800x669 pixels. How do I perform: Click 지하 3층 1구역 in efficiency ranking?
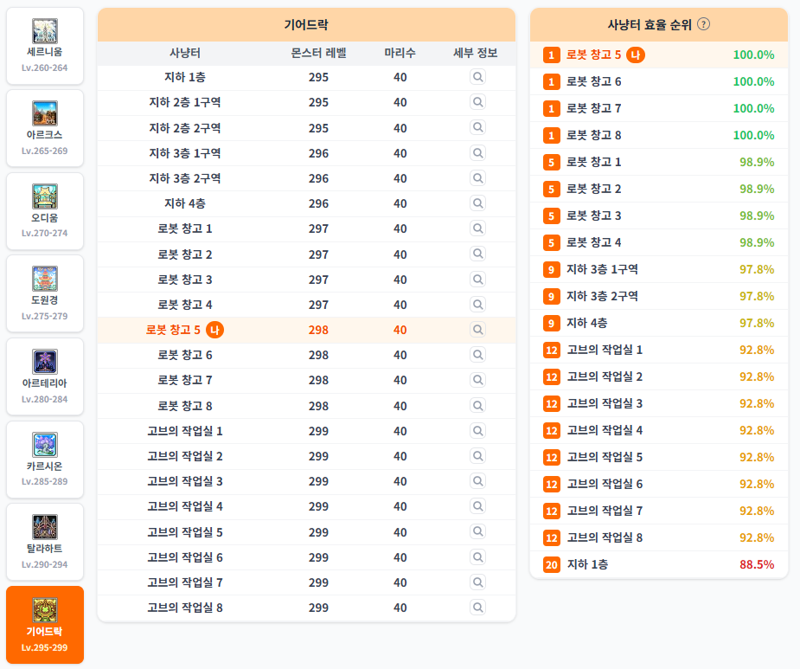pos(659,269)
